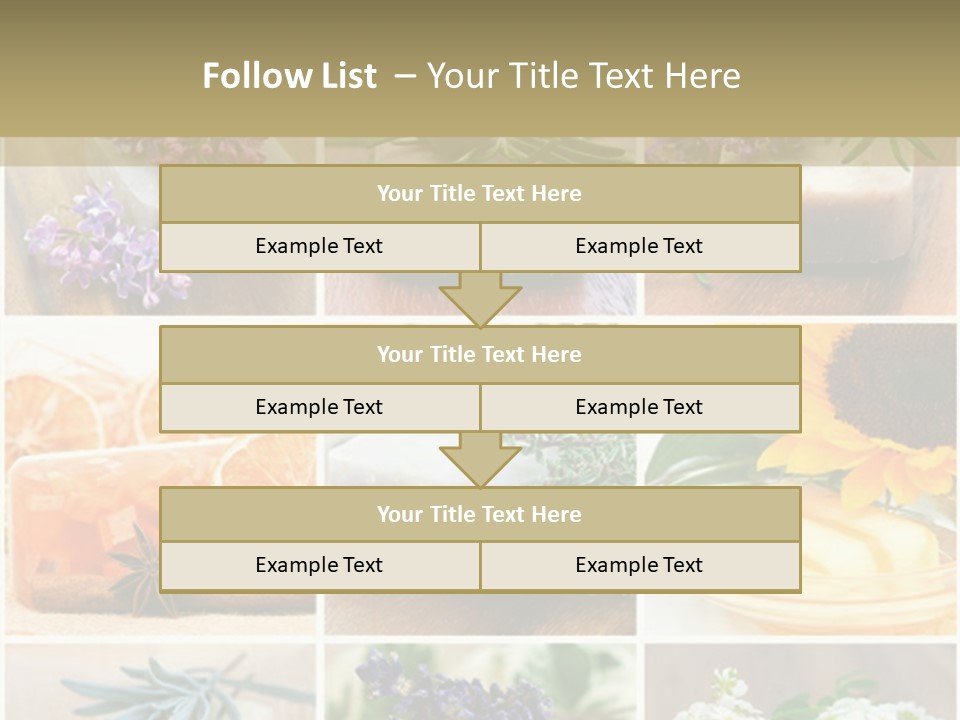Click the white flowers photo at bottom right
The width and height of the screenshot is (960, 720).
pyautogui.click(x=800, y=690)
